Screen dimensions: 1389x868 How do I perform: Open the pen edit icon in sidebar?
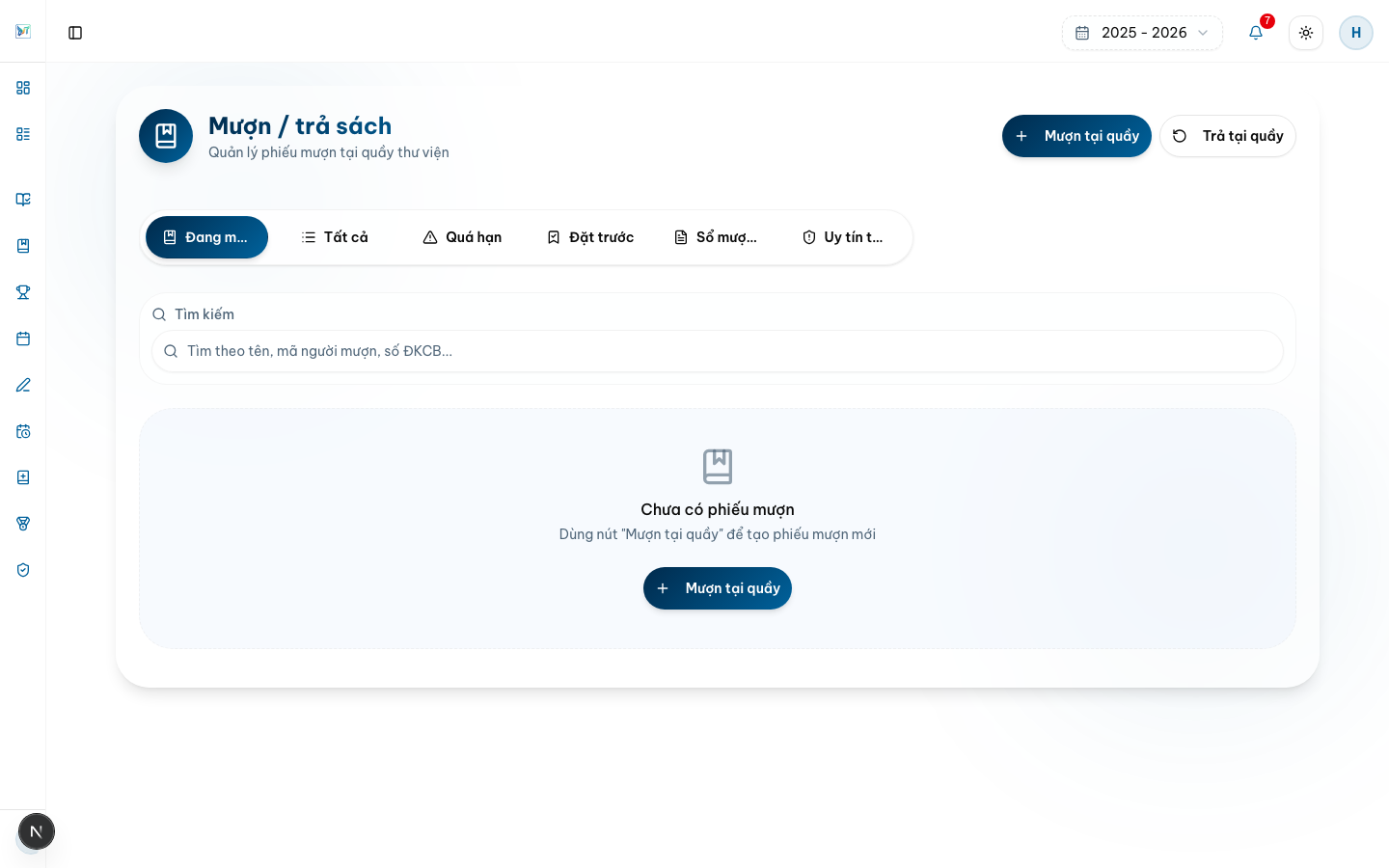tap(23, 385)
